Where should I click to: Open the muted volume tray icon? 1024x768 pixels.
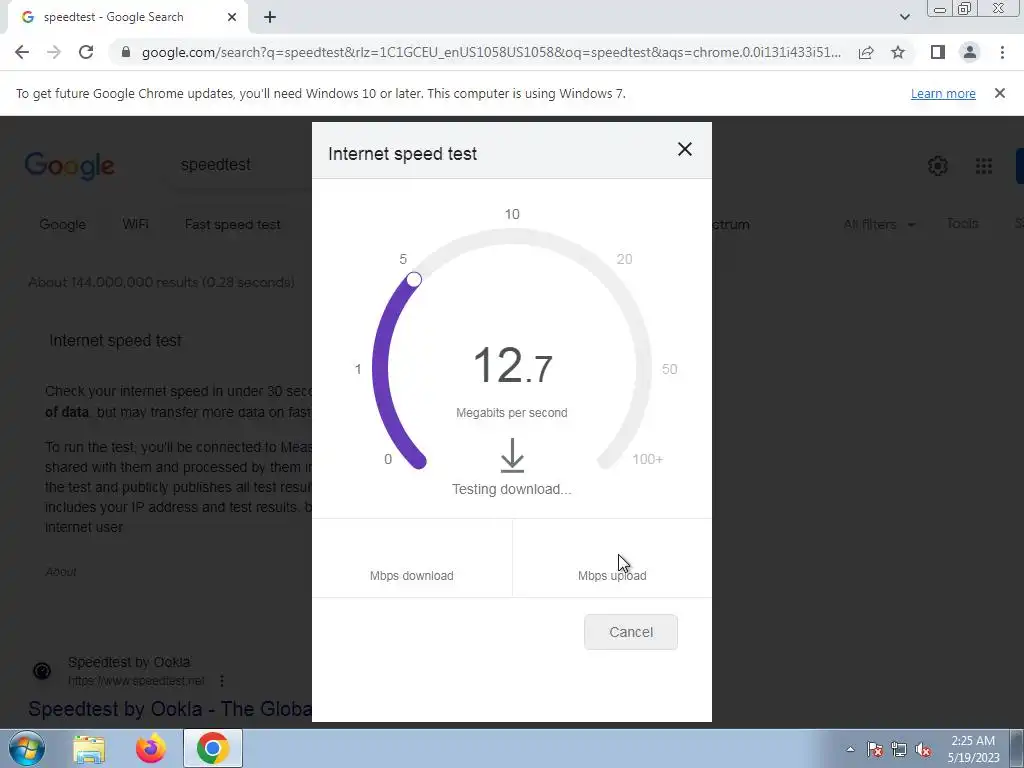[x=923, y=749]
